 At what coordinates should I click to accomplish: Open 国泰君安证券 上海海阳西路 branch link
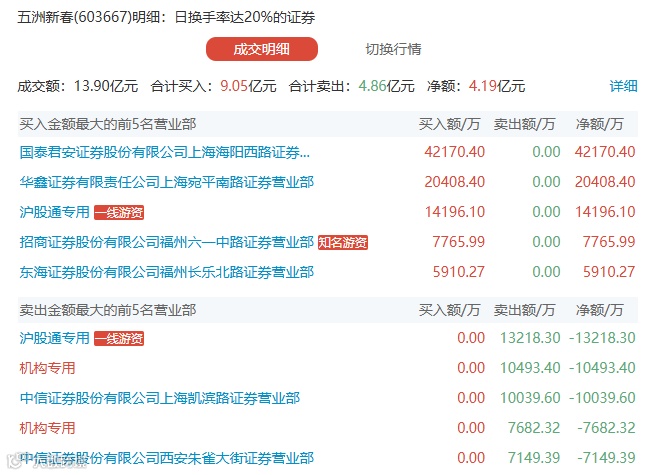(x=165, y=152)
